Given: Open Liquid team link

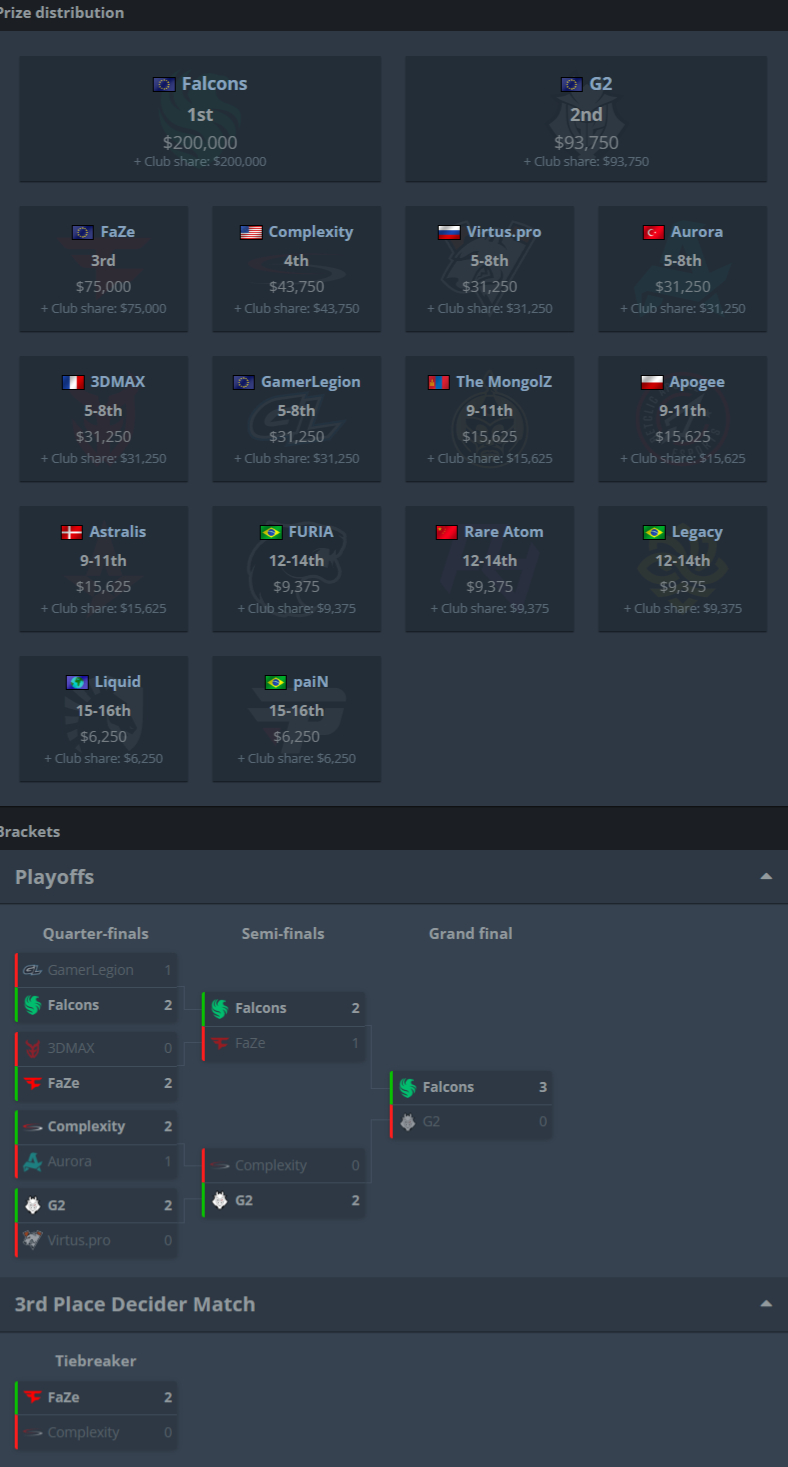Looking at the screenshot, I should (x=118, y=682).
